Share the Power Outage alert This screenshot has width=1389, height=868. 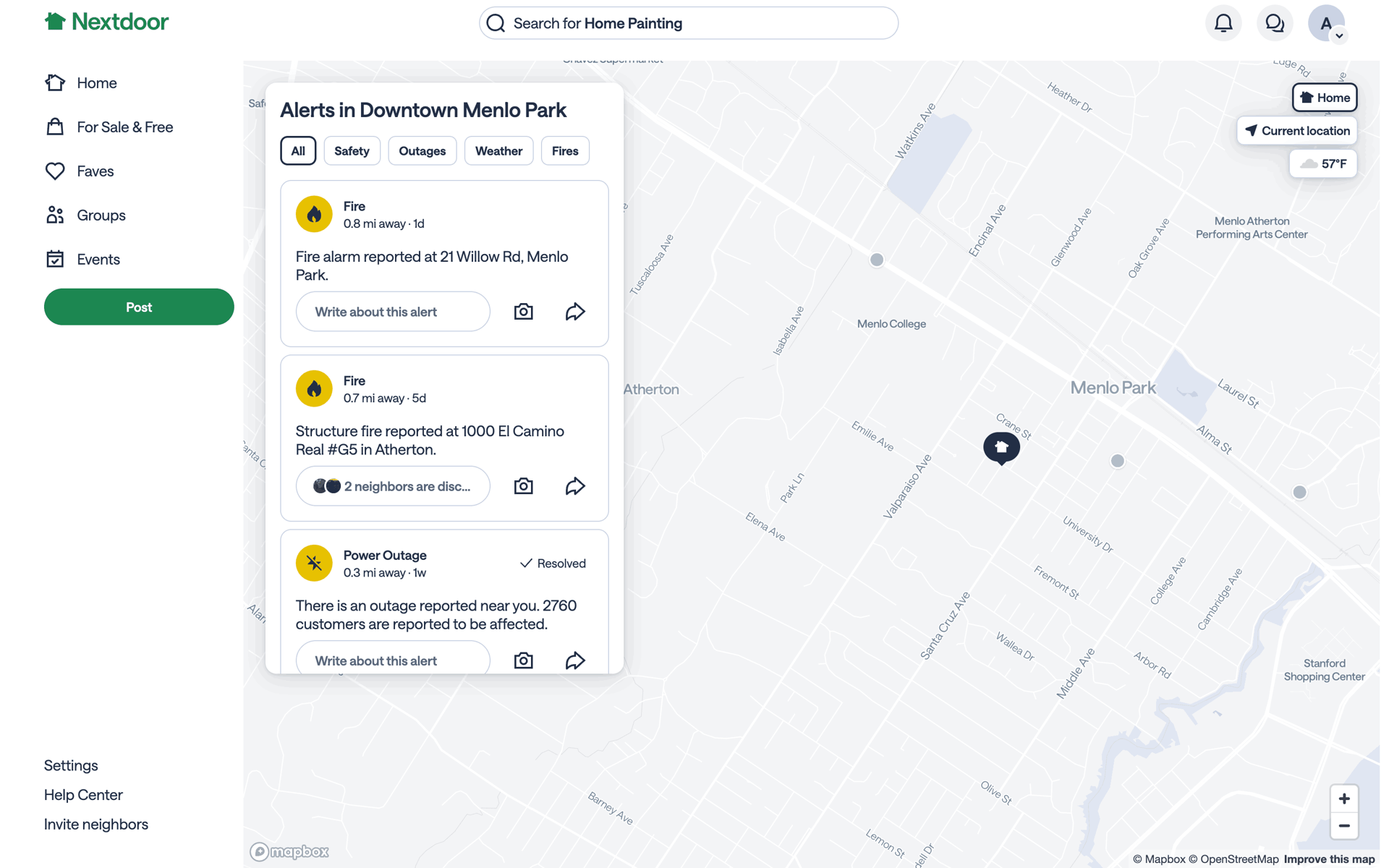(575, 660)
